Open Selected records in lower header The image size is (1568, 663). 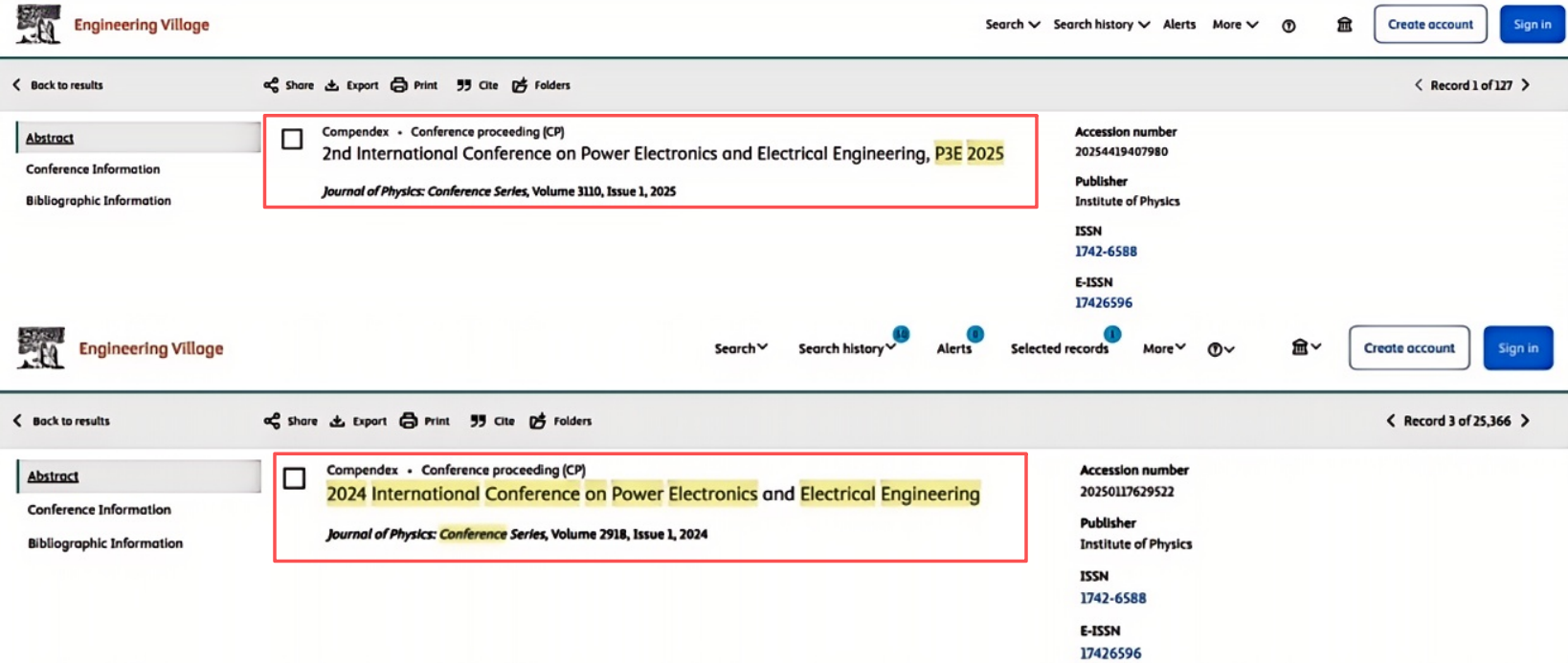point(1060,348)
